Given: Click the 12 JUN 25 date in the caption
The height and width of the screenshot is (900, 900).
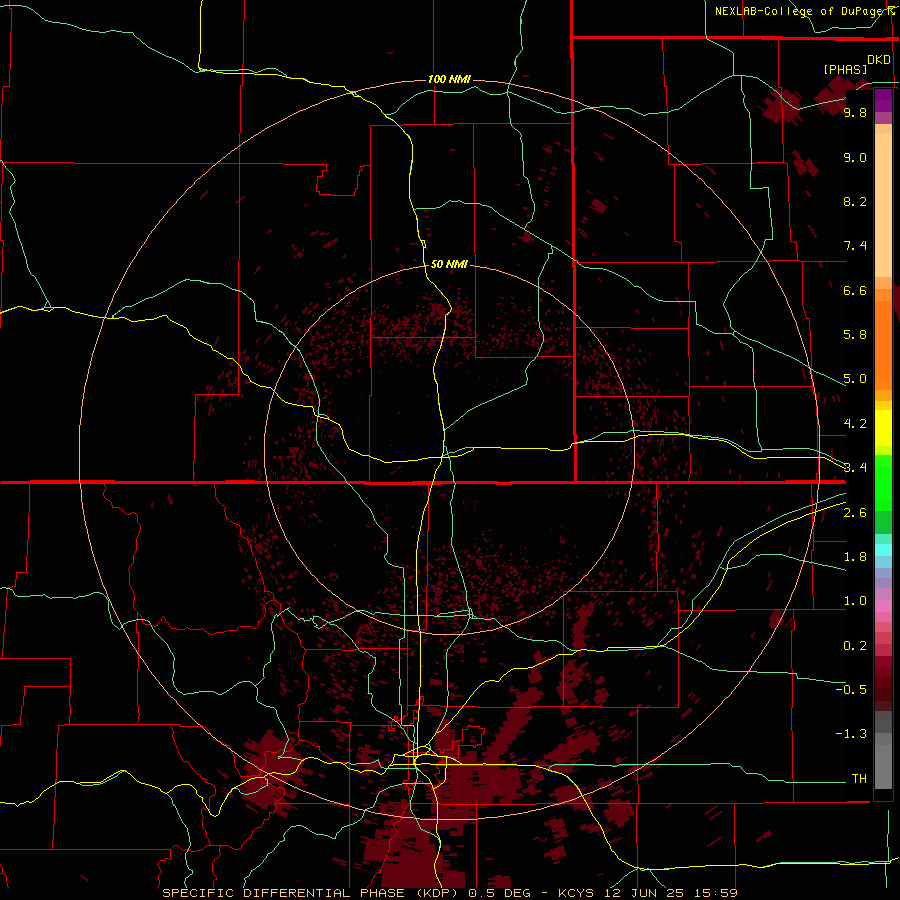Looking at the screenshot, I should [x=643, y=893].
